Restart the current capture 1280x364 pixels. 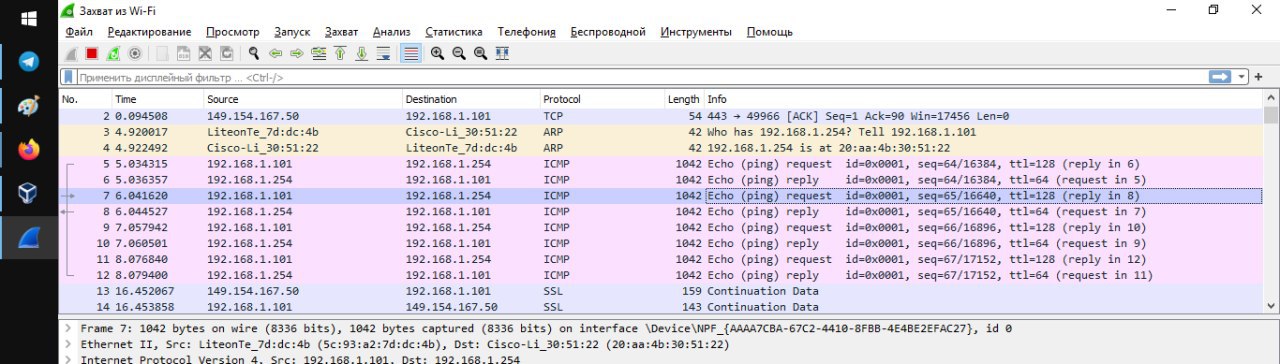click(113, 53)
